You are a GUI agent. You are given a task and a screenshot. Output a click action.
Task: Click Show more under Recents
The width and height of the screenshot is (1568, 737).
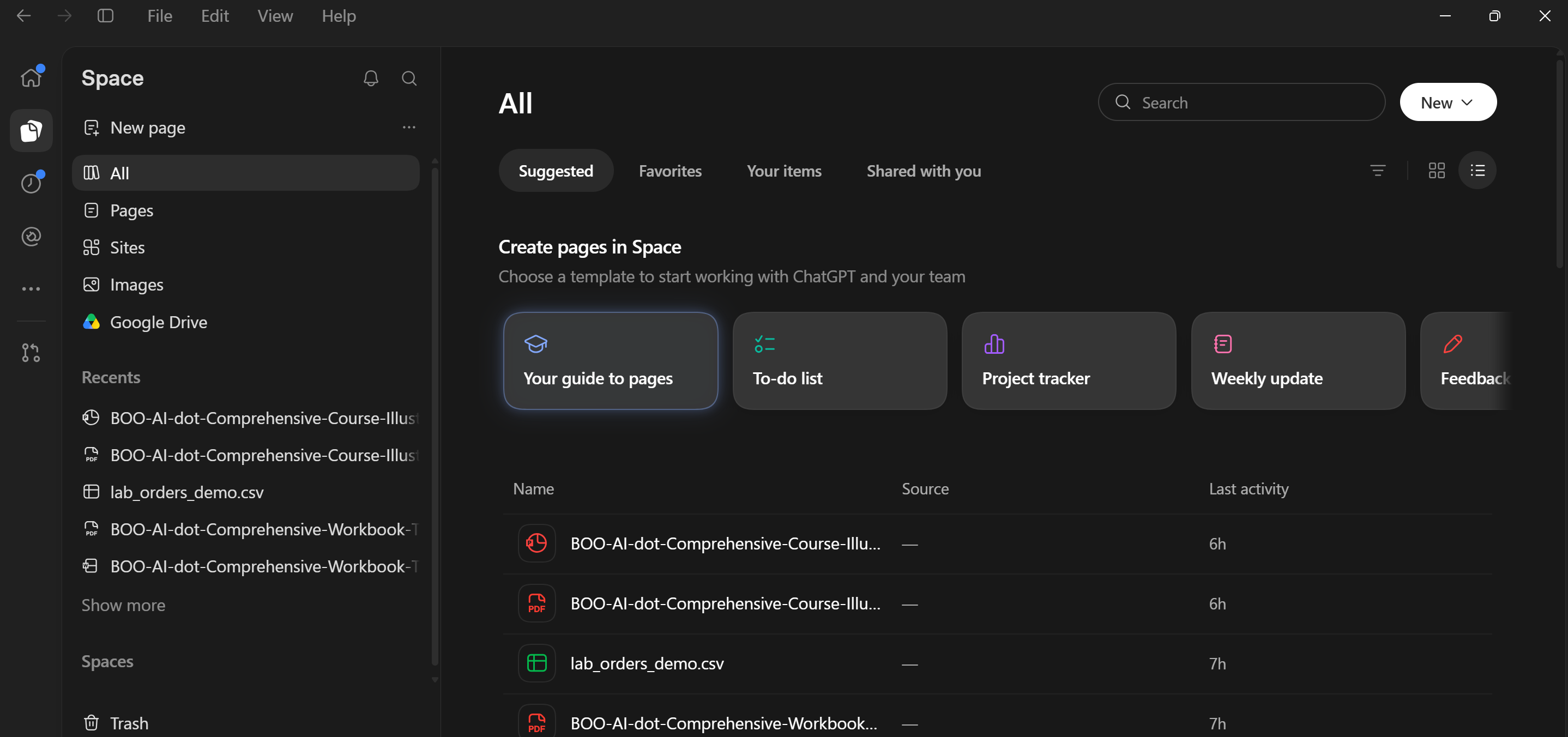[x=124, y=605]
